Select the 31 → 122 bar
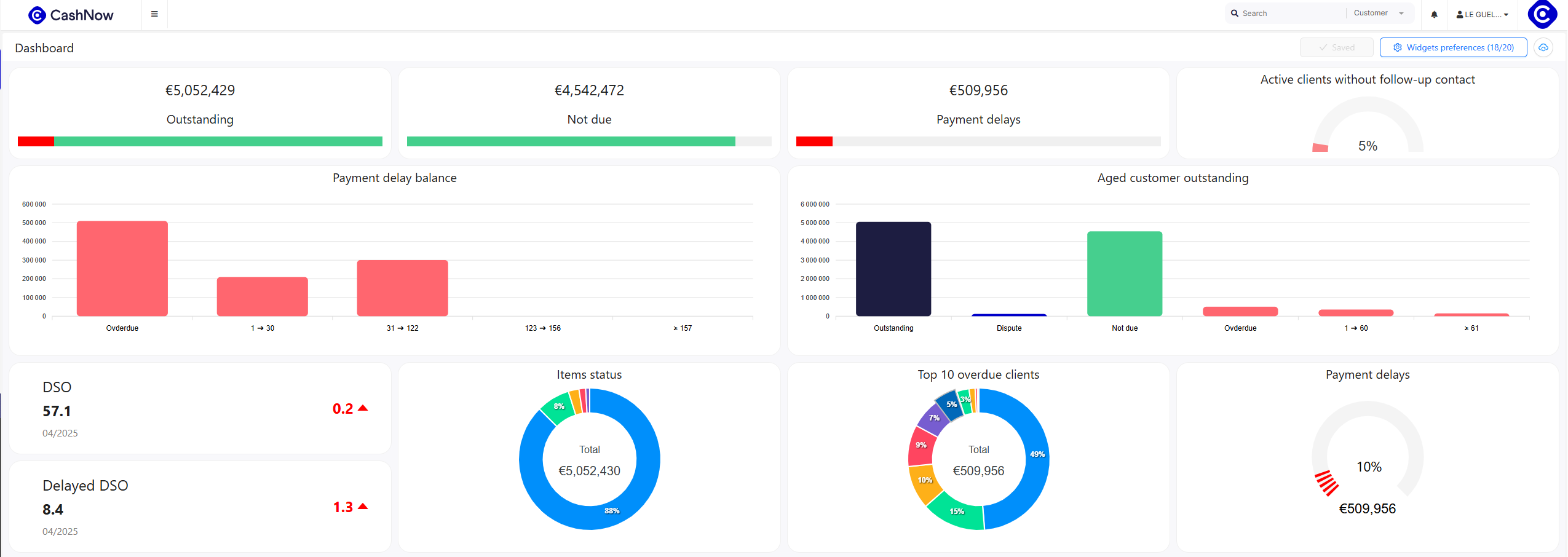 [403, 288]
